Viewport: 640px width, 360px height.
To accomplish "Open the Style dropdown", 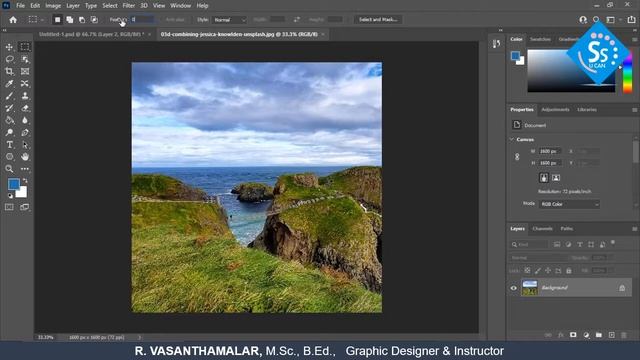I will pos(229,20).
